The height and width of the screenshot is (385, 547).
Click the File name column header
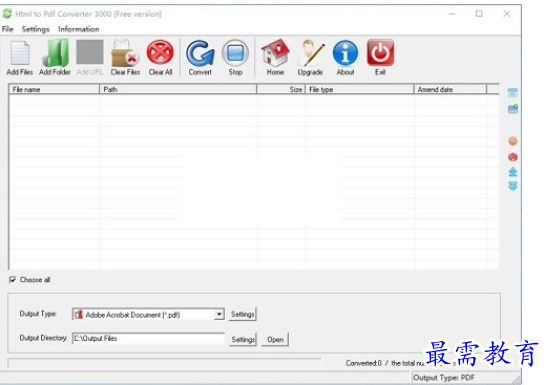pos(54,89)
